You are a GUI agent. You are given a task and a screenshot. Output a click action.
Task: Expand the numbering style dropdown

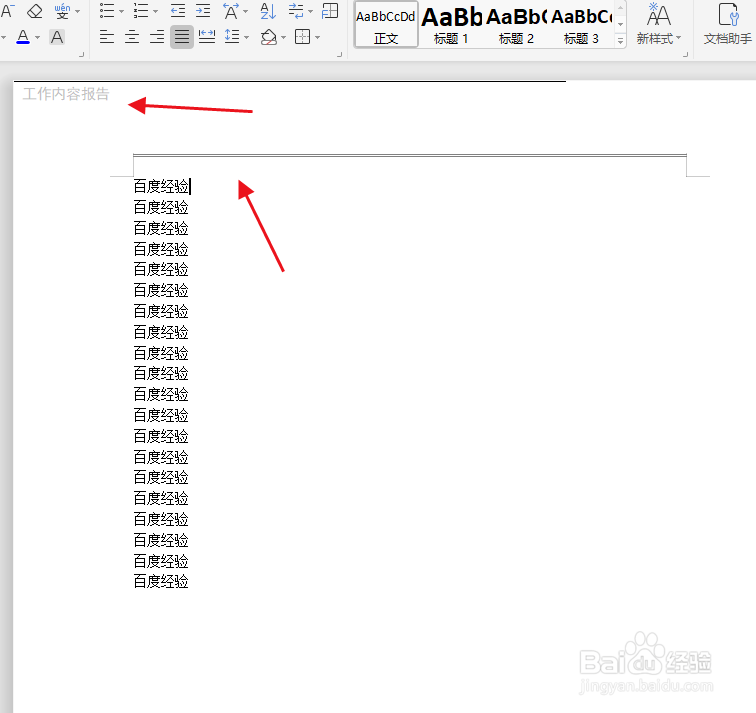point(155,11)
